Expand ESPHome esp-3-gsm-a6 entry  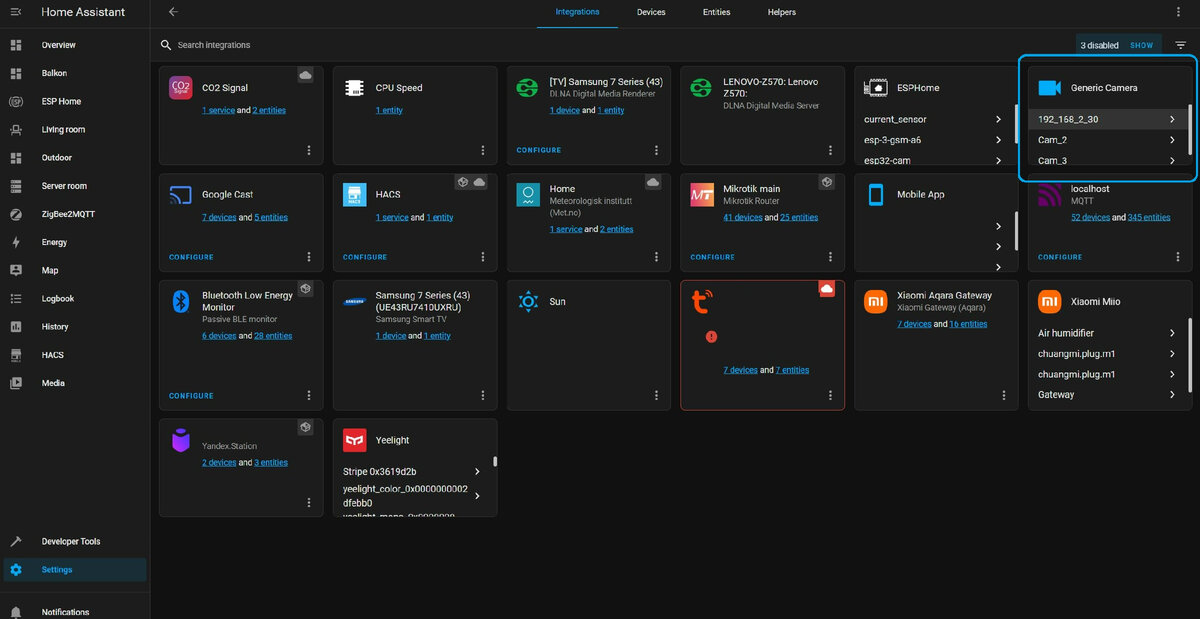click(x=932, y=140)
